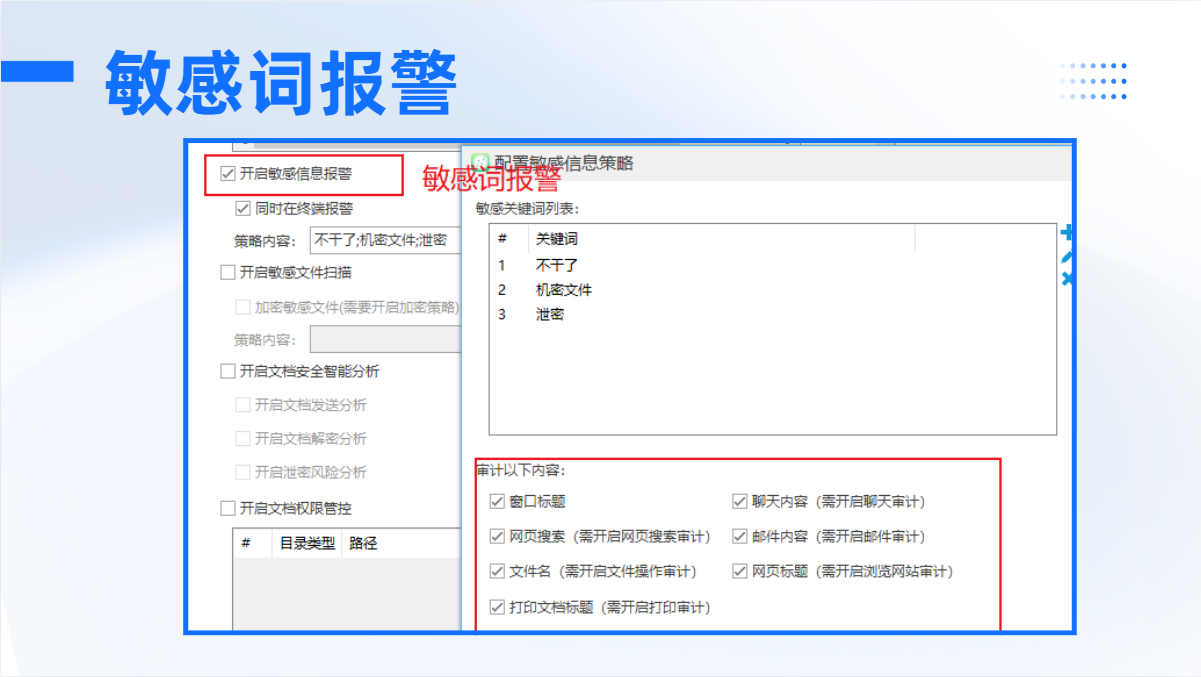
Task: Click the 路径 column header
Action: click(x=363, y=544)
